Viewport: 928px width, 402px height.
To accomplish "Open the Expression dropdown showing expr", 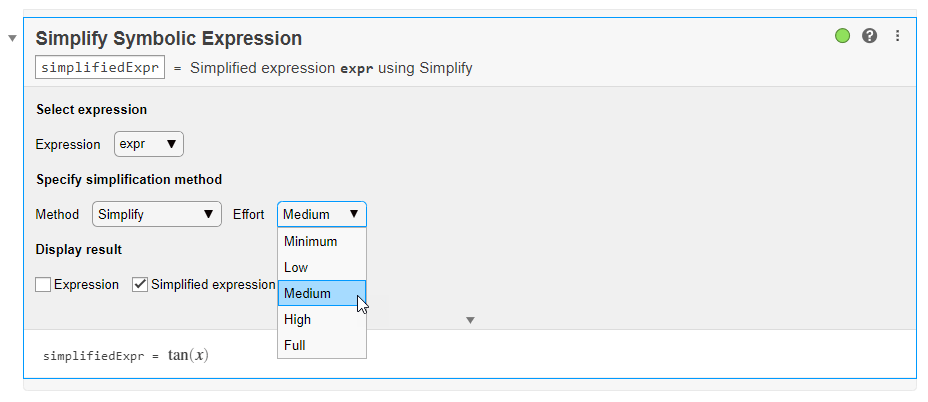I will pos(149,144).
